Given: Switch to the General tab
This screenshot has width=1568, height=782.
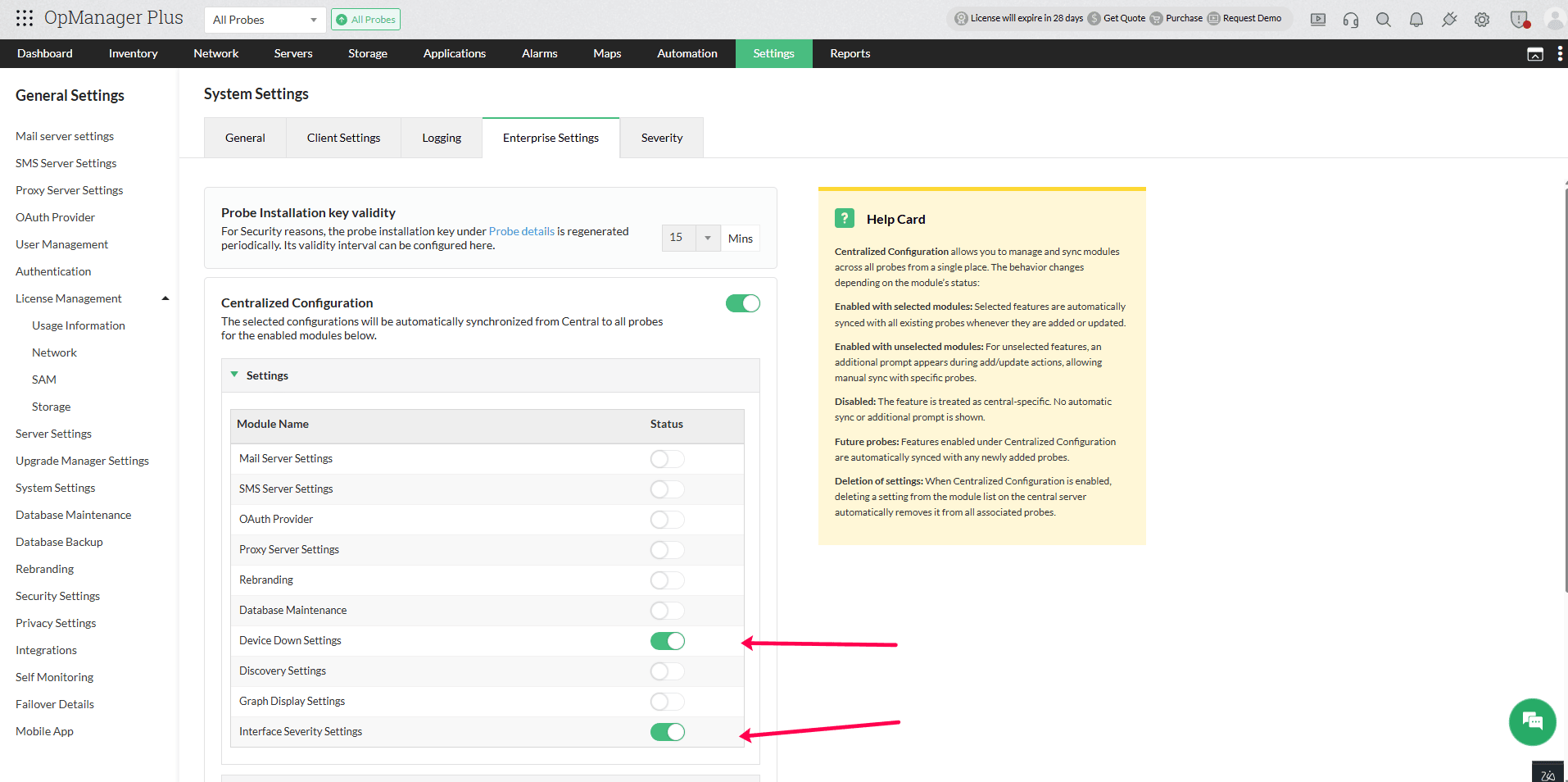Looking at the screenshot, I should pyautogui.click(x=245, y=138).
